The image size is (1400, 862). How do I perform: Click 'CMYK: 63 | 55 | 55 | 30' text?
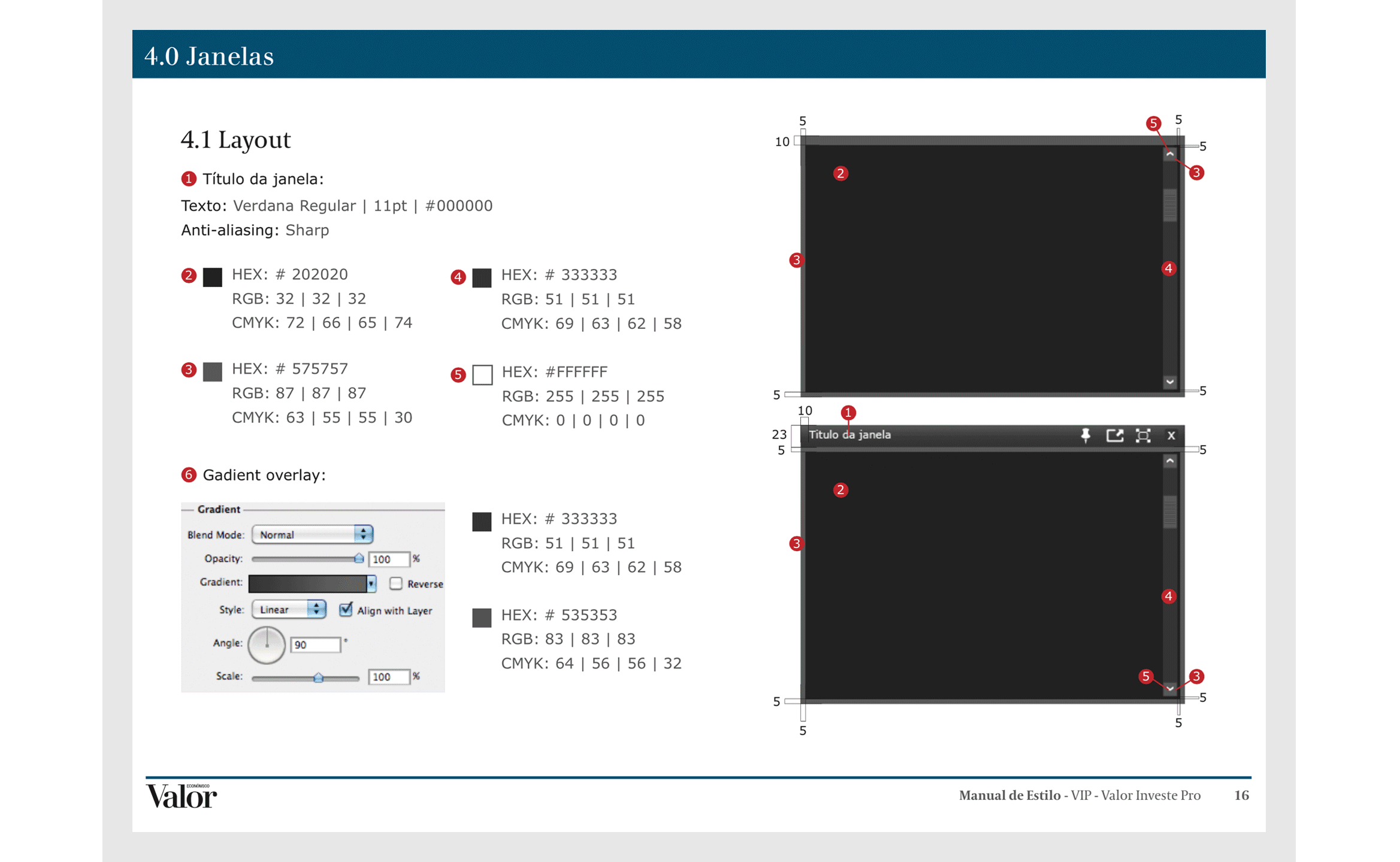322,418
